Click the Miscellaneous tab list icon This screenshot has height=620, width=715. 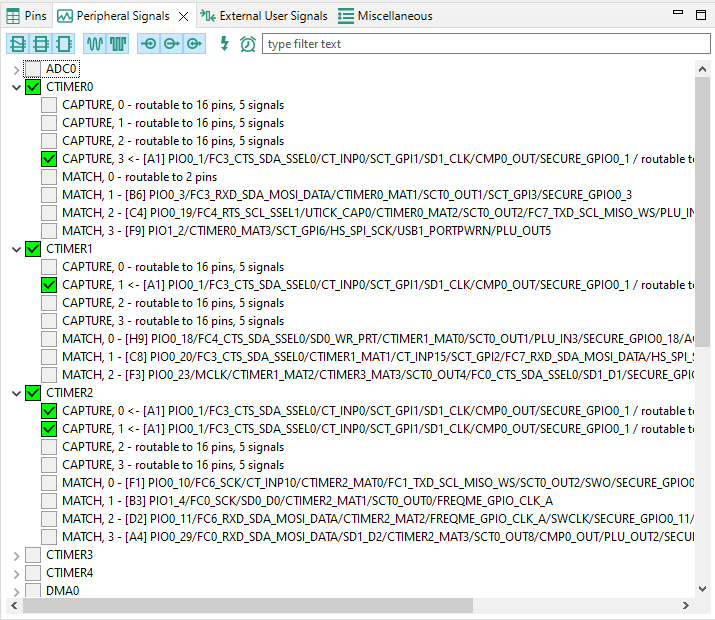[346, 16]
